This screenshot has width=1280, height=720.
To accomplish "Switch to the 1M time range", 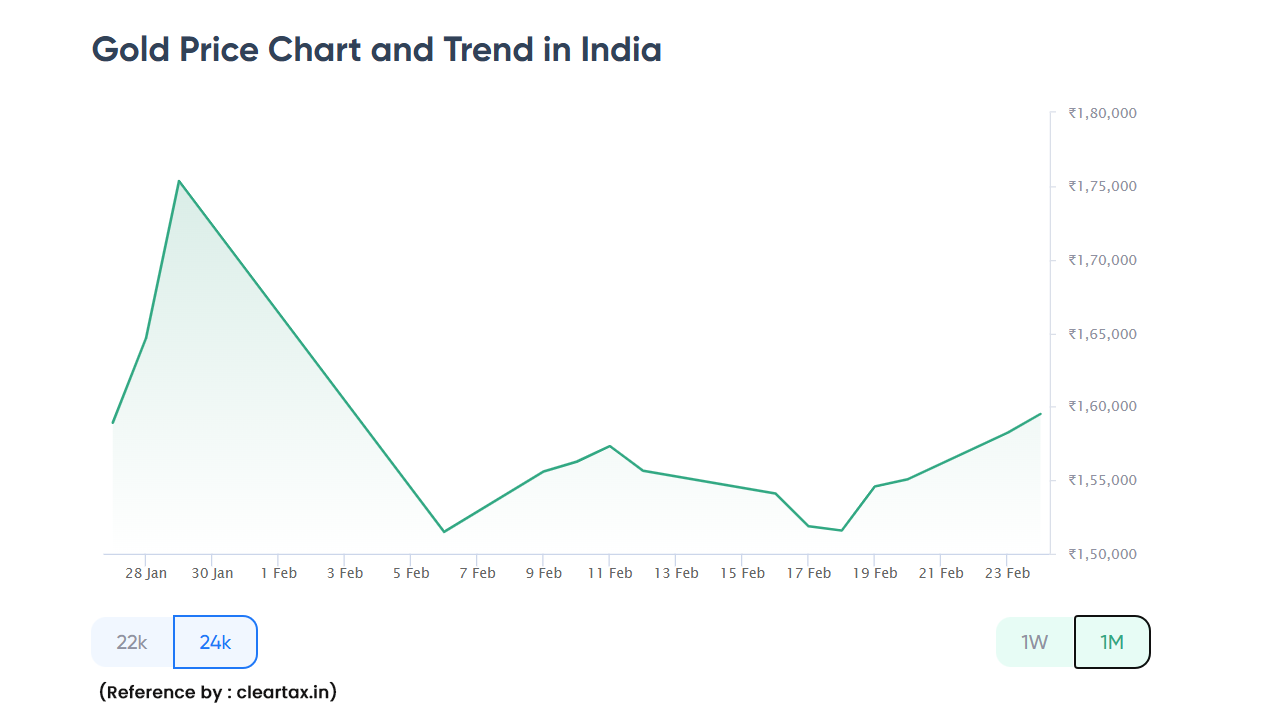I will (1112, 642).
